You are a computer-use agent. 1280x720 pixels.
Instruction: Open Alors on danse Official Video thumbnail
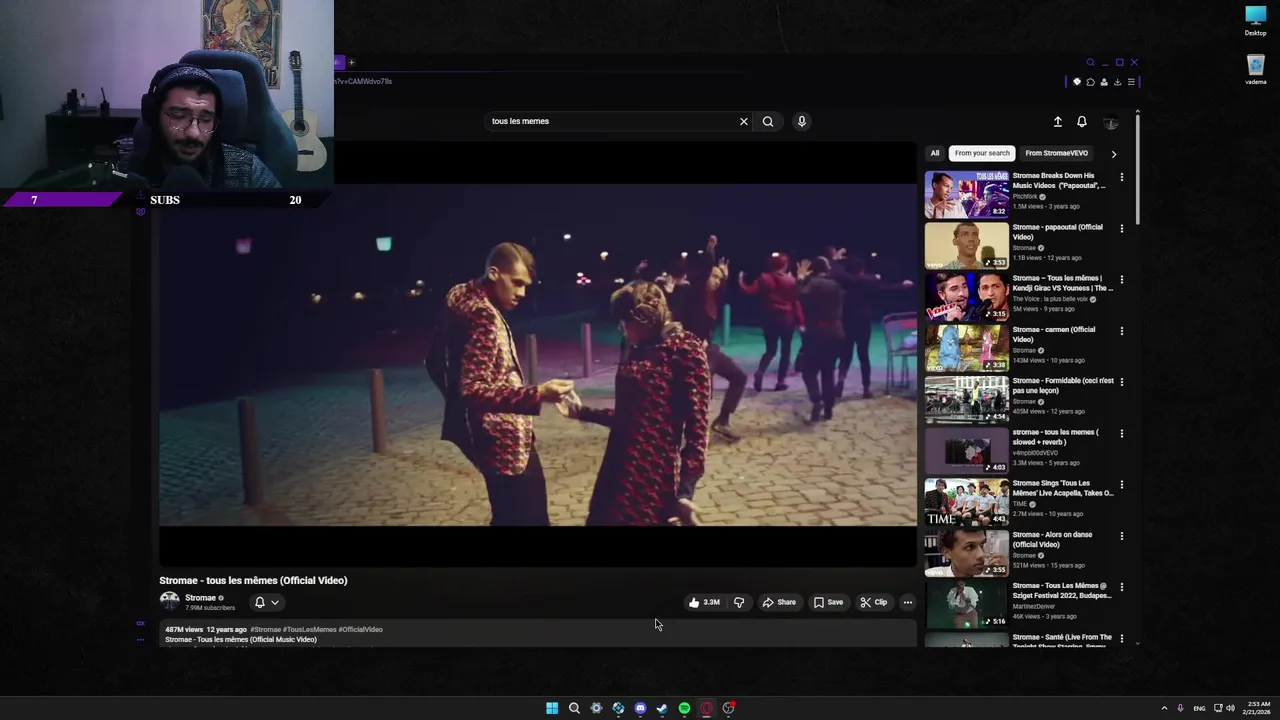pos(966,553)
